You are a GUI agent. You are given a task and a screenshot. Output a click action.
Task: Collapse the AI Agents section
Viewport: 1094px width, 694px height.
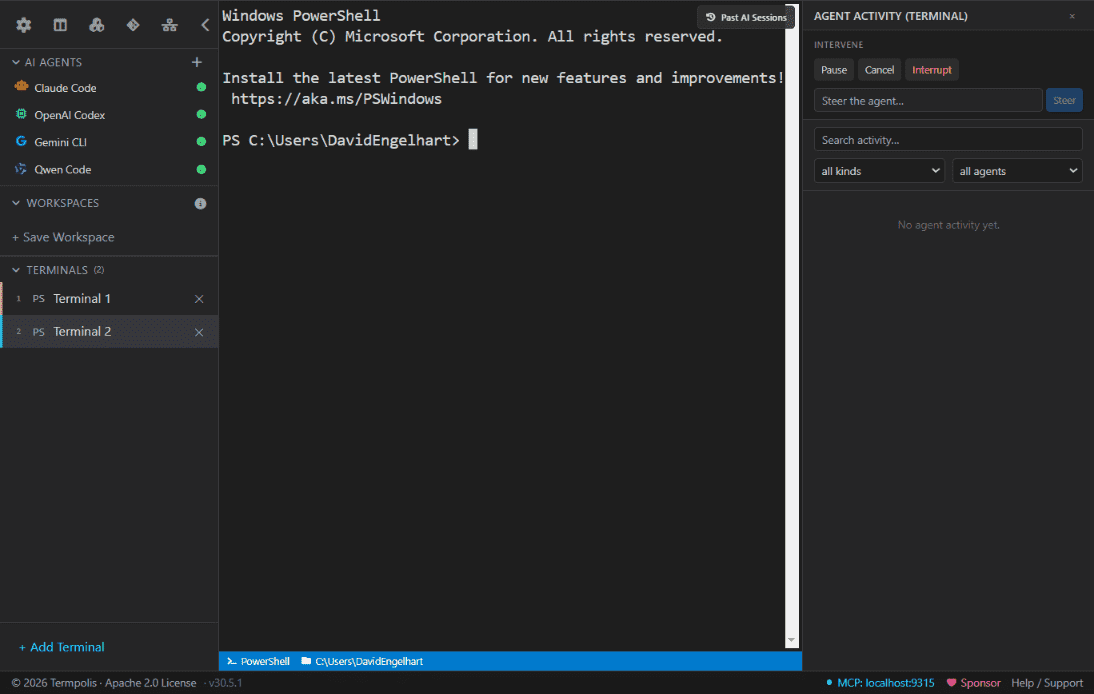16,62
